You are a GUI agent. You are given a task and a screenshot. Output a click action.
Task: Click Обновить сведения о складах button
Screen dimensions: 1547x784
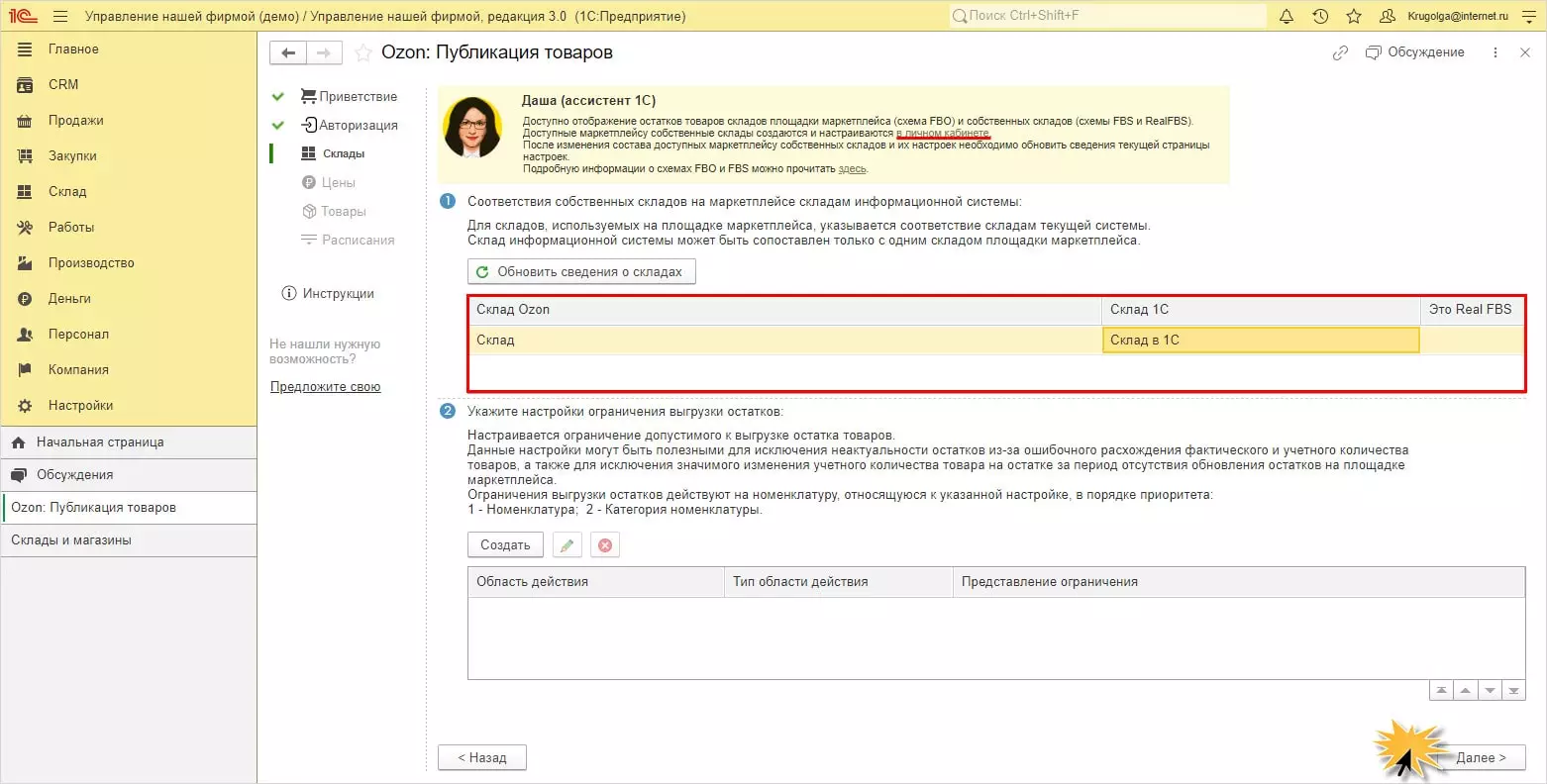pyautogui.click(x=581, y=272)
